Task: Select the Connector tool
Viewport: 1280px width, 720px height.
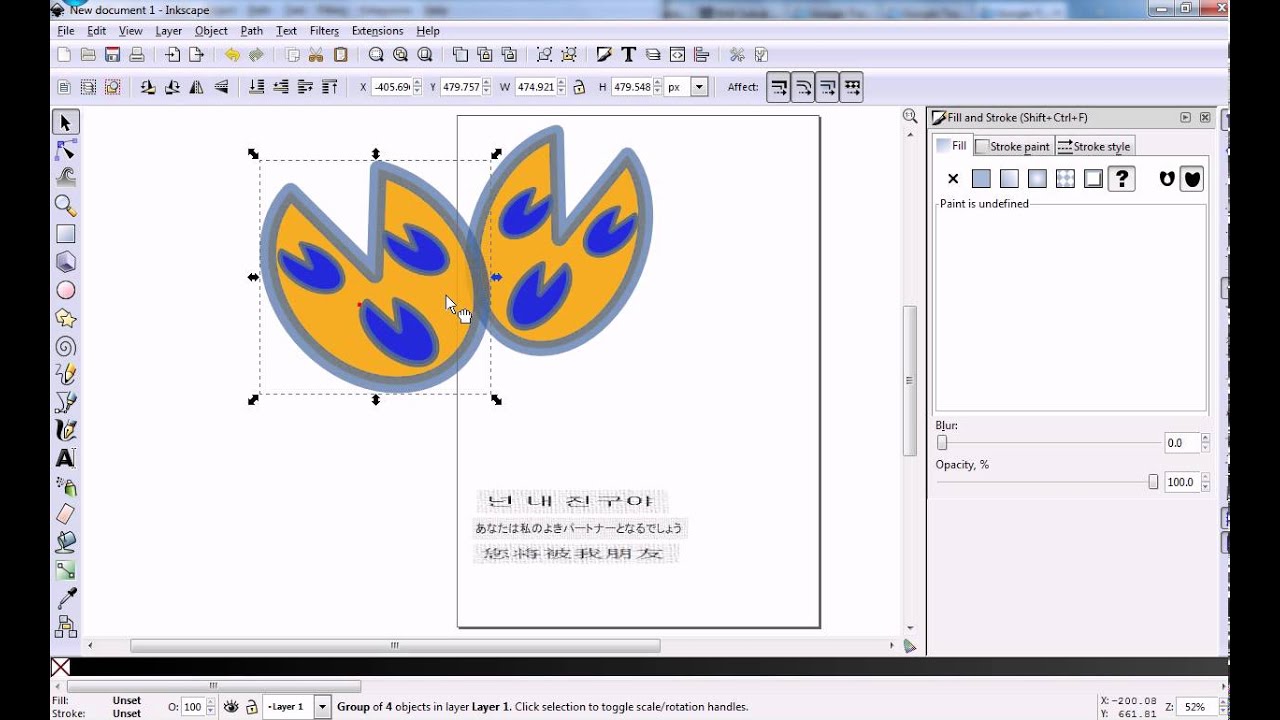Action: click(x=66, y=626)
